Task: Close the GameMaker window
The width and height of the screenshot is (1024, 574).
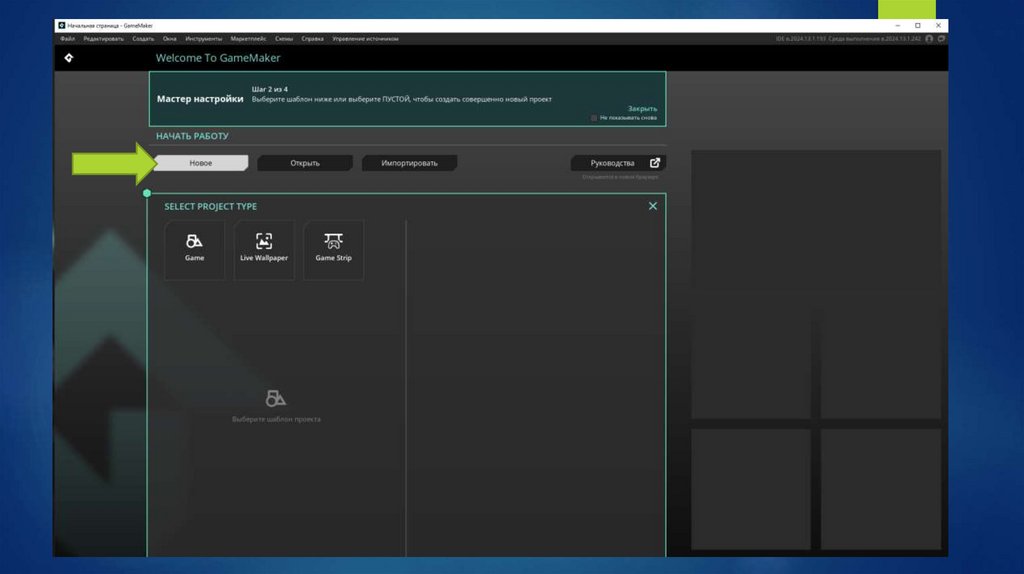Action: 938,25
